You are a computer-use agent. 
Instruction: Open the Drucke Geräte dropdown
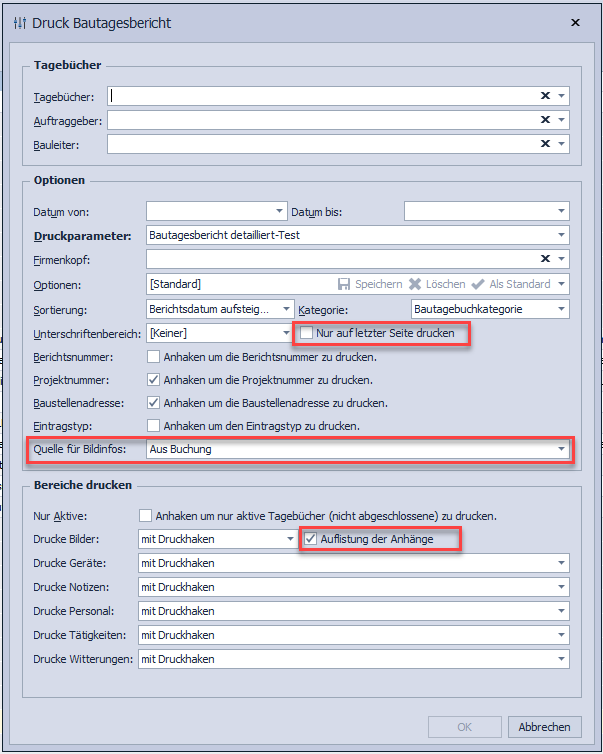[x=561, y=563]
